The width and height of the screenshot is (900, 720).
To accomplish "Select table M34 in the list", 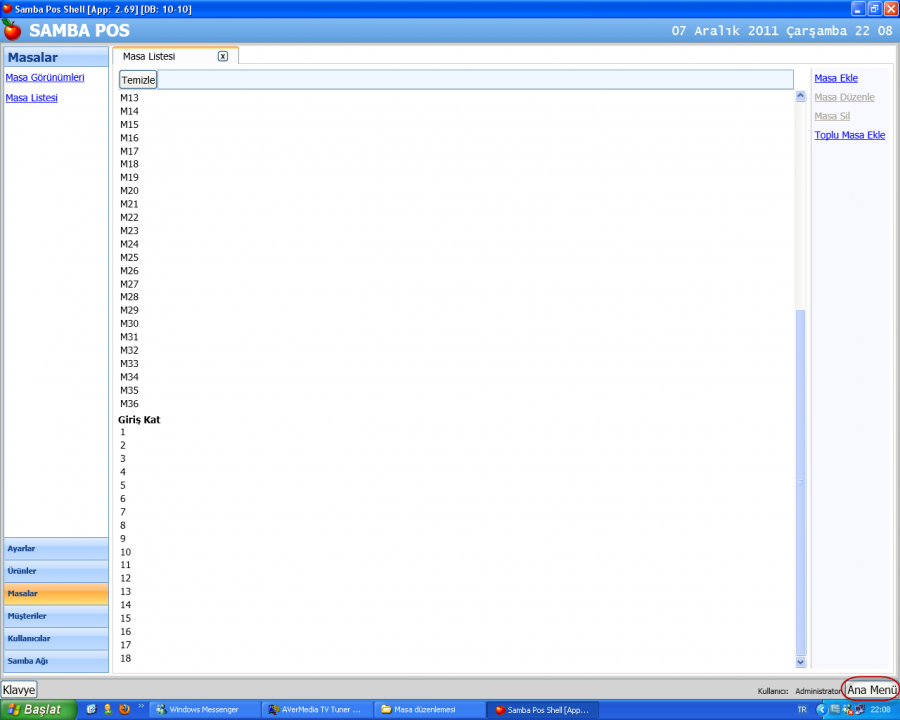I will [129, 377].
